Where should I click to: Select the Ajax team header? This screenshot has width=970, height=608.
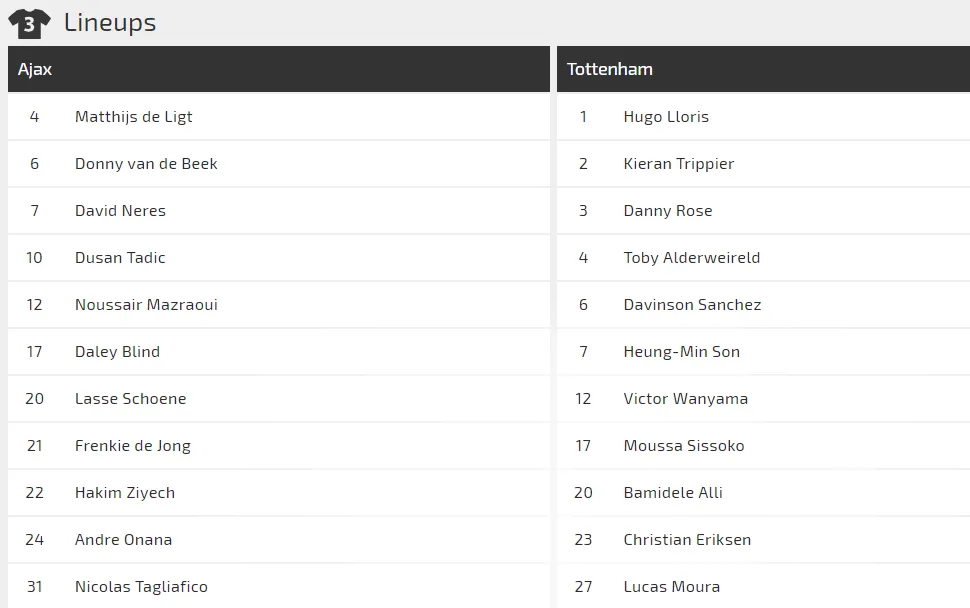(35, 69)
